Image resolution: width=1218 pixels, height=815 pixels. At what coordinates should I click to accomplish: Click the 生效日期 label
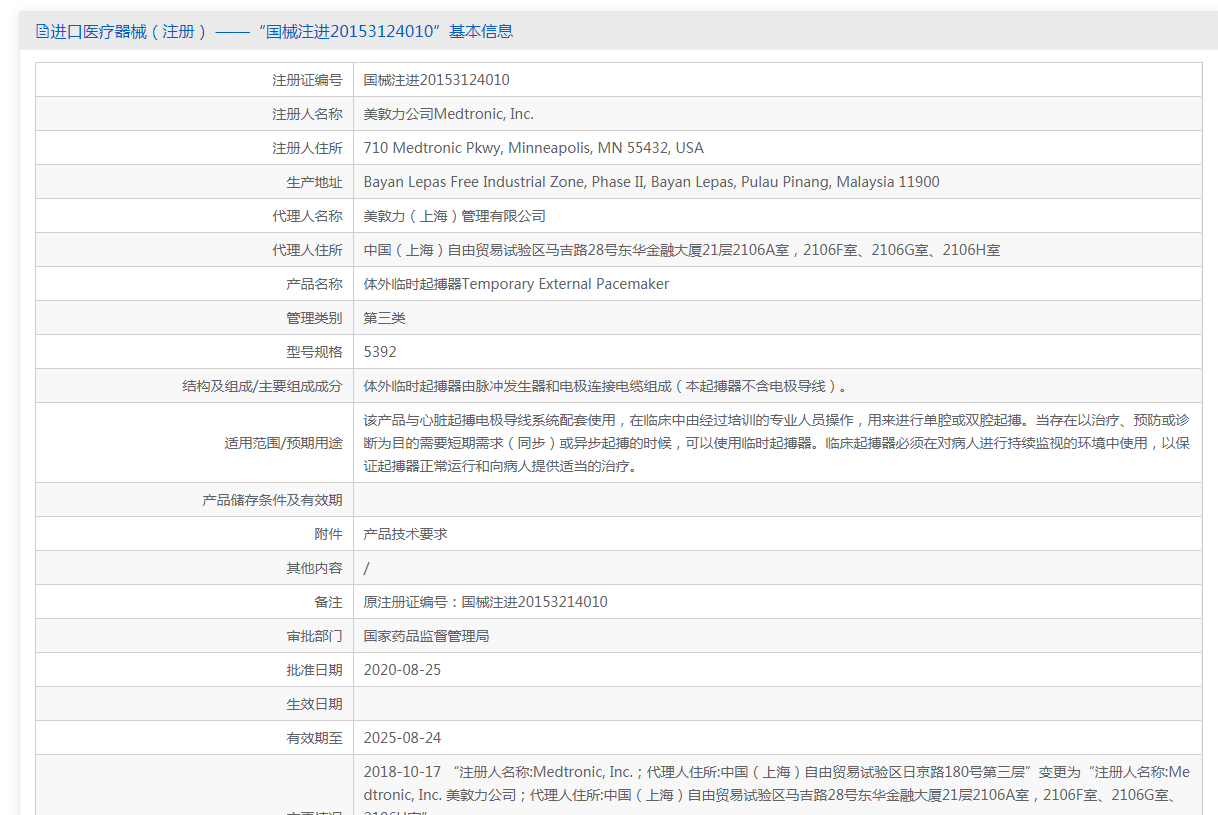point(315,704)
